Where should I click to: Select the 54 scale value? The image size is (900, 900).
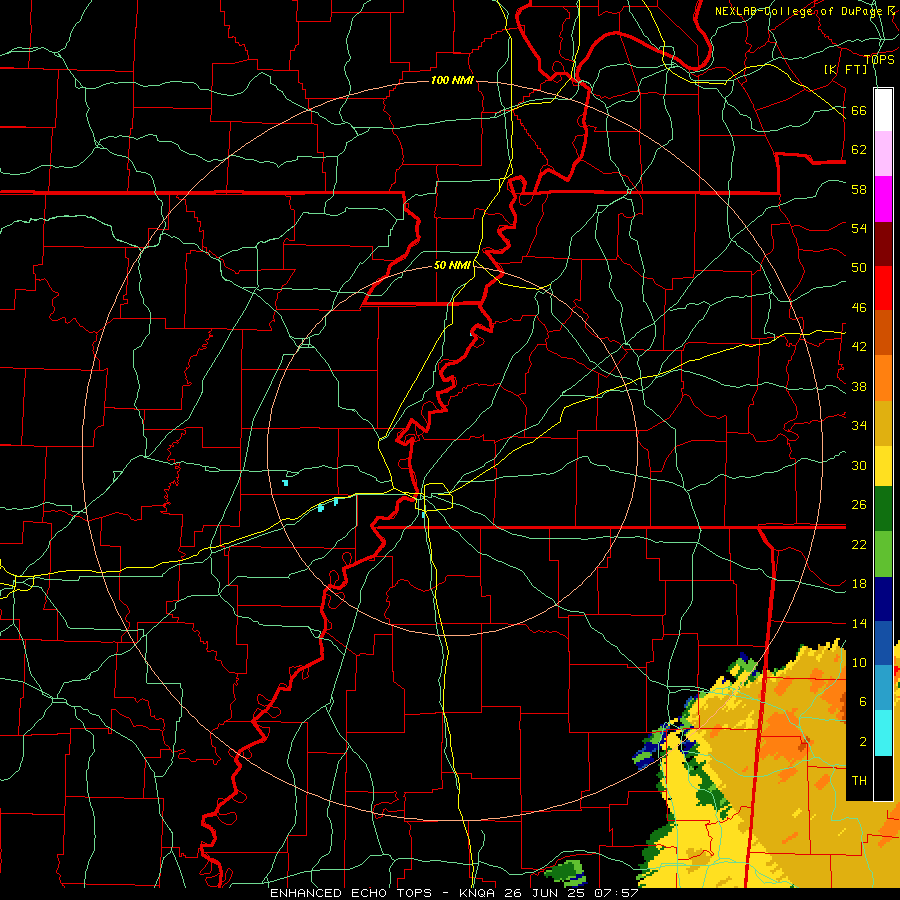(859, 228)
